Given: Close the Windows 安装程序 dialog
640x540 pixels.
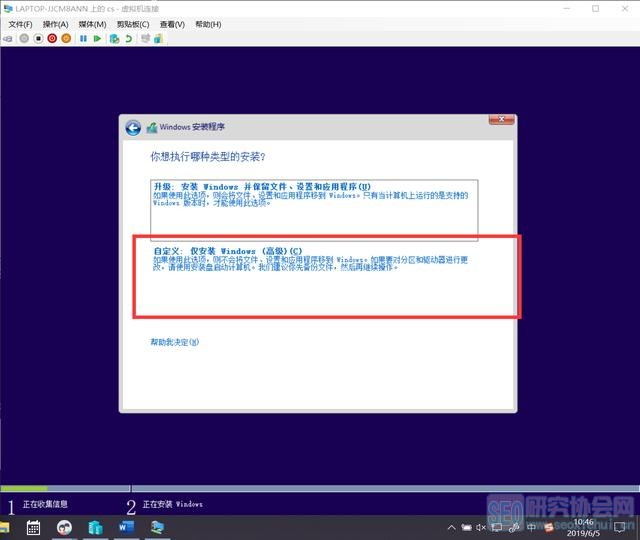Looking at the screenshot, I should coord(502,119).
